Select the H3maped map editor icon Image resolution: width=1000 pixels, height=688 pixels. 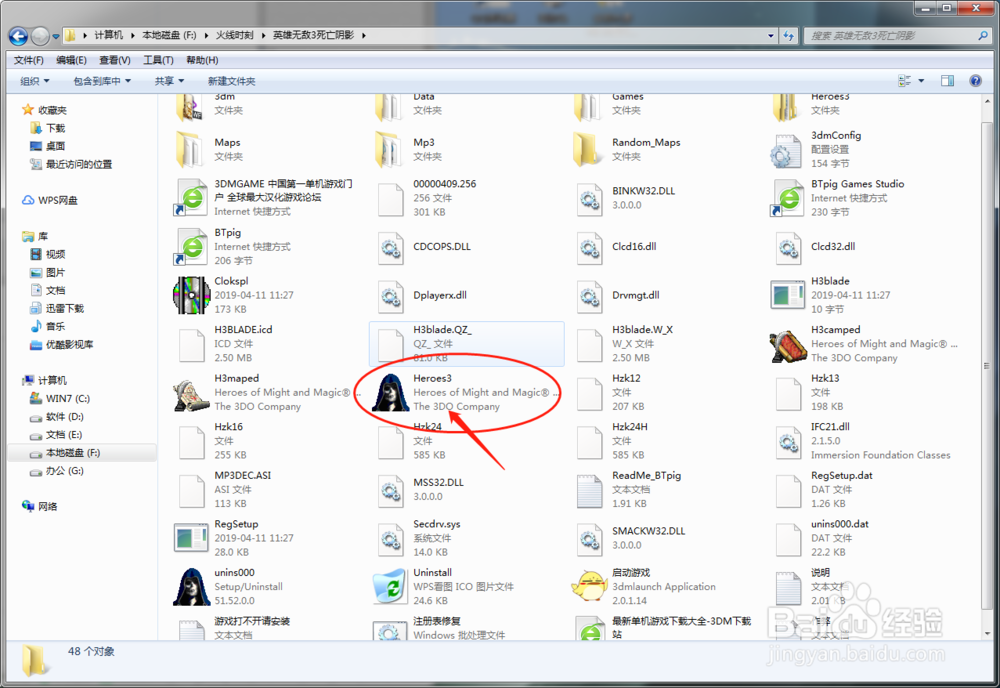click(191, 393)
